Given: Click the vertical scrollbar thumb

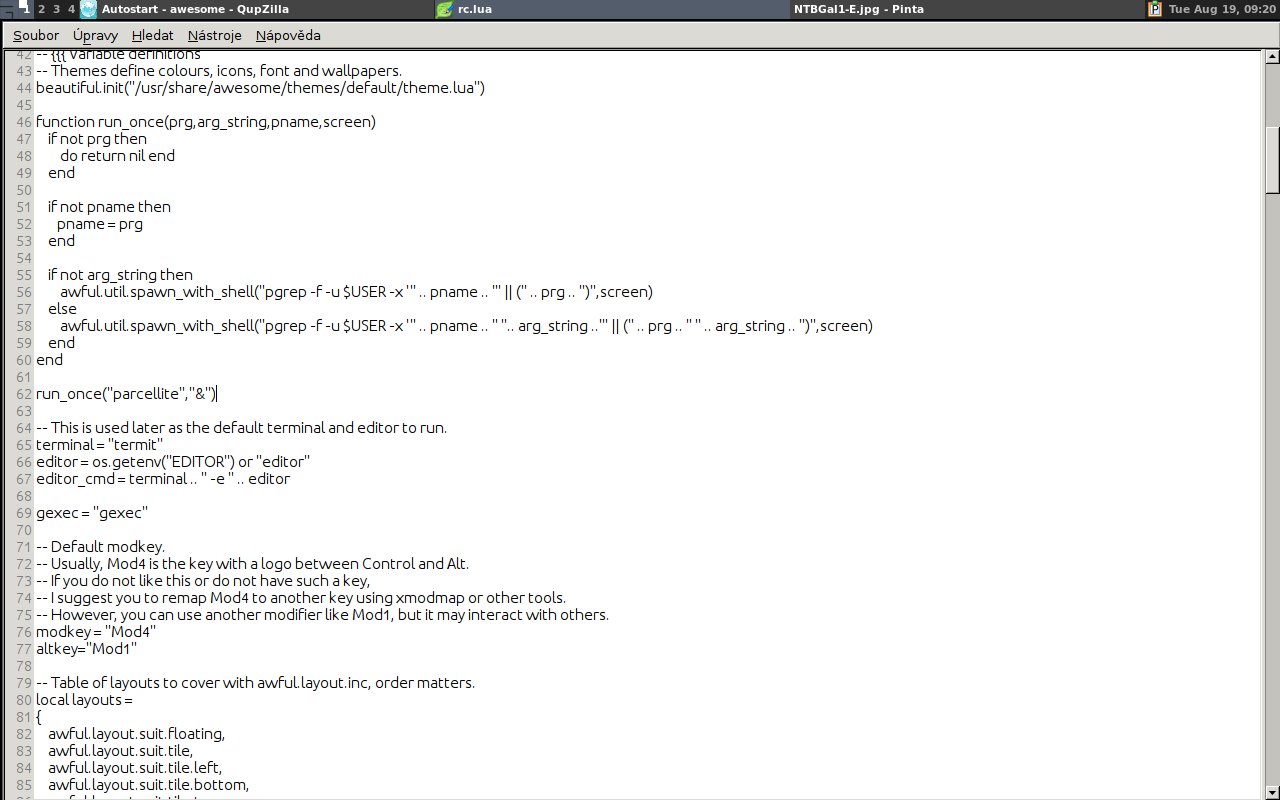Looking at the screenshot, I should (1271, 160).
